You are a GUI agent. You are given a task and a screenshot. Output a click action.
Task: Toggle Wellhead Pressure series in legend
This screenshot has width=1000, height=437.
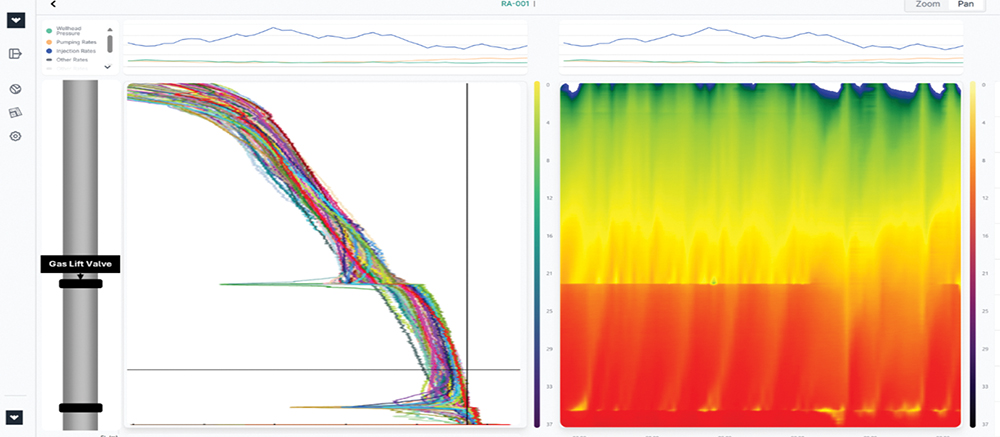coord(74,30)
